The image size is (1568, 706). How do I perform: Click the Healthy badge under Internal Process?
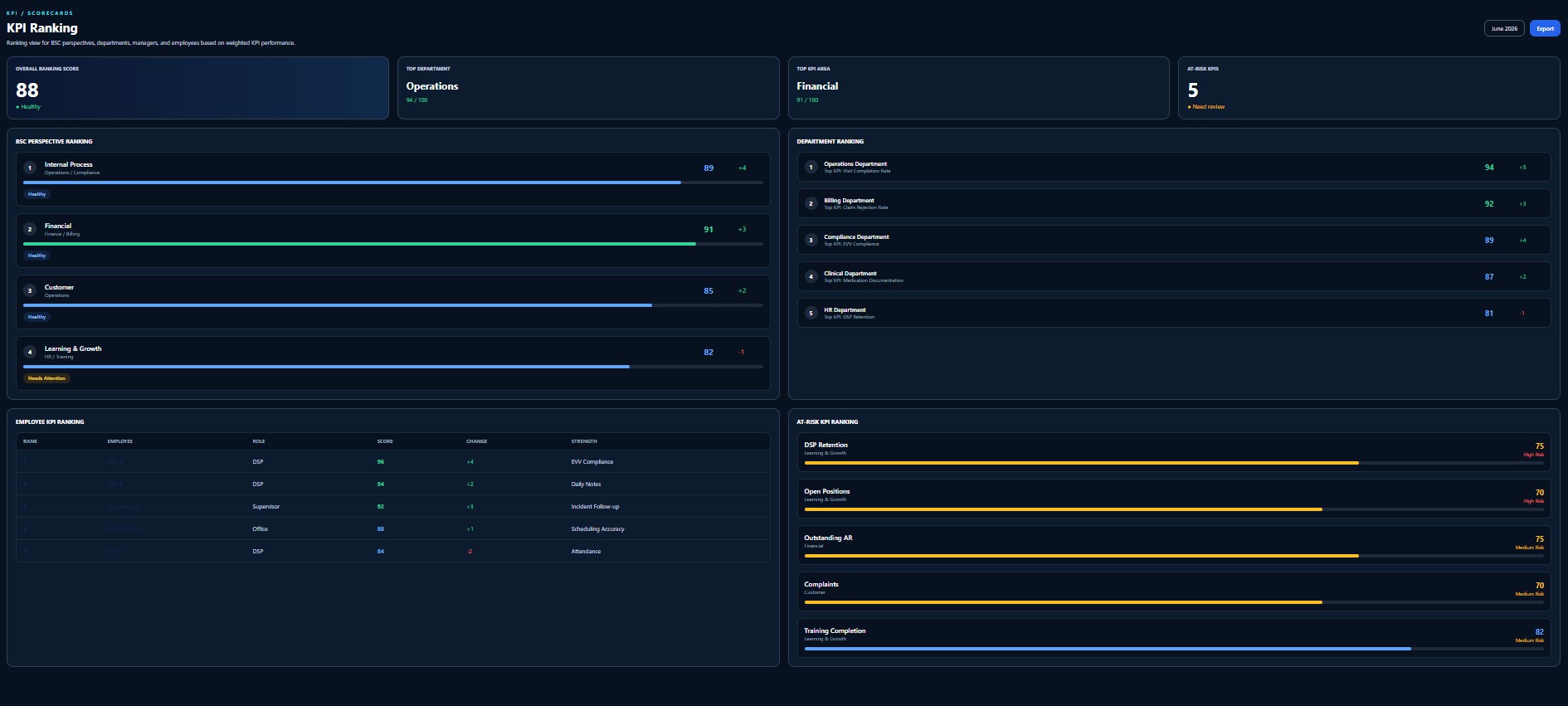pyautogui.click(x=37, y=194)
